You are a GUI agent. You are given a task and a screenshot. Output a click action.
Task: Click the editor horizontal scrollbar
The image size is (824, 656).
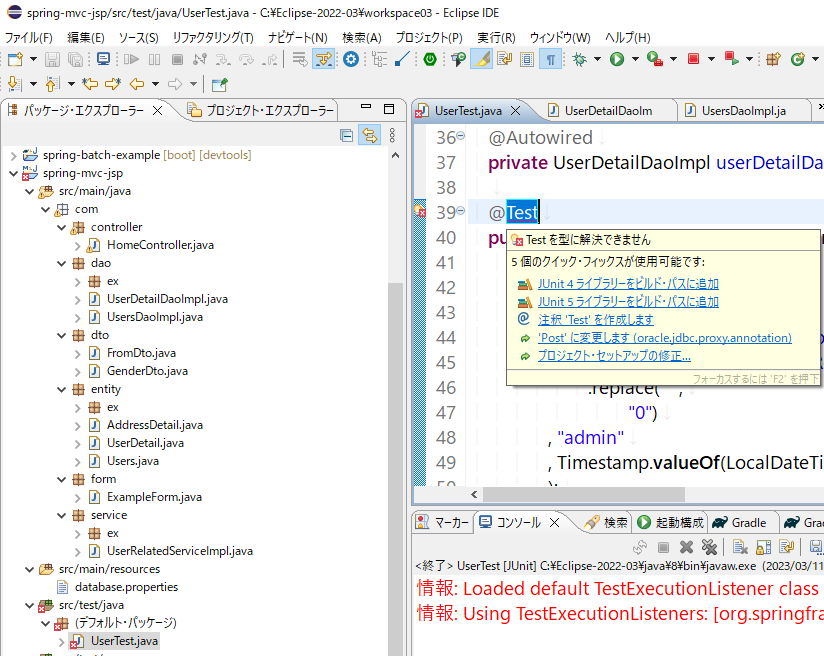[620, 494]
